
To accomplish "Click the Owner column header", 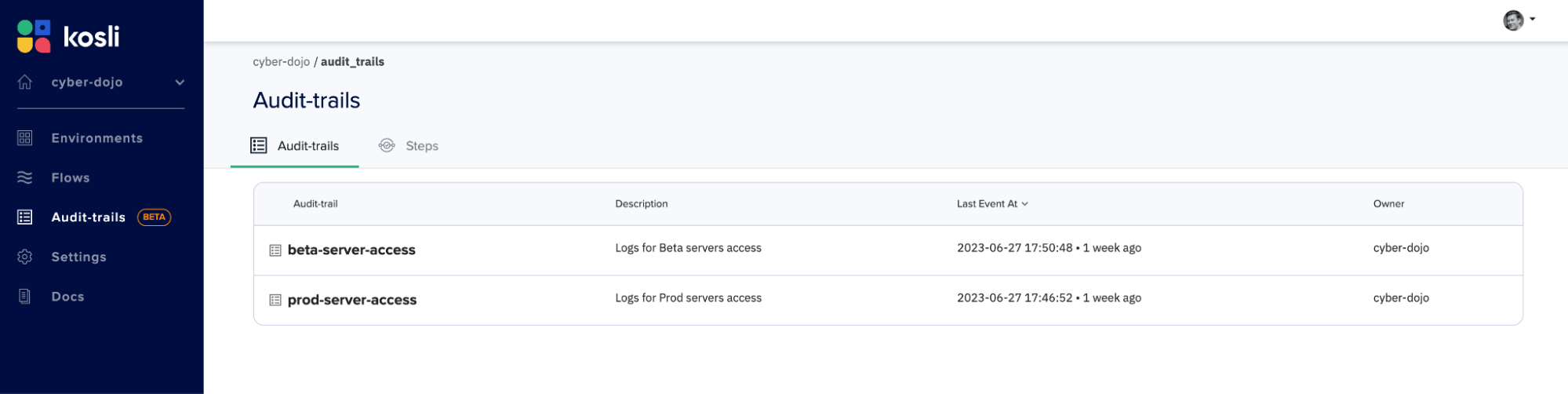I will (1388, 204).
